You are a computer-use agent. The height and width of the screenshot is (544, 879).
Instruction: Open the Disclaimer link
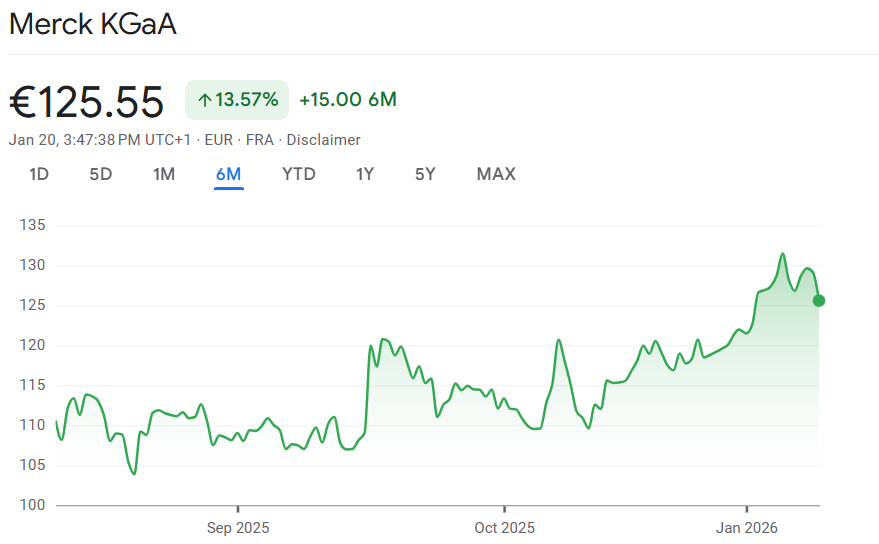click(325, 140)
